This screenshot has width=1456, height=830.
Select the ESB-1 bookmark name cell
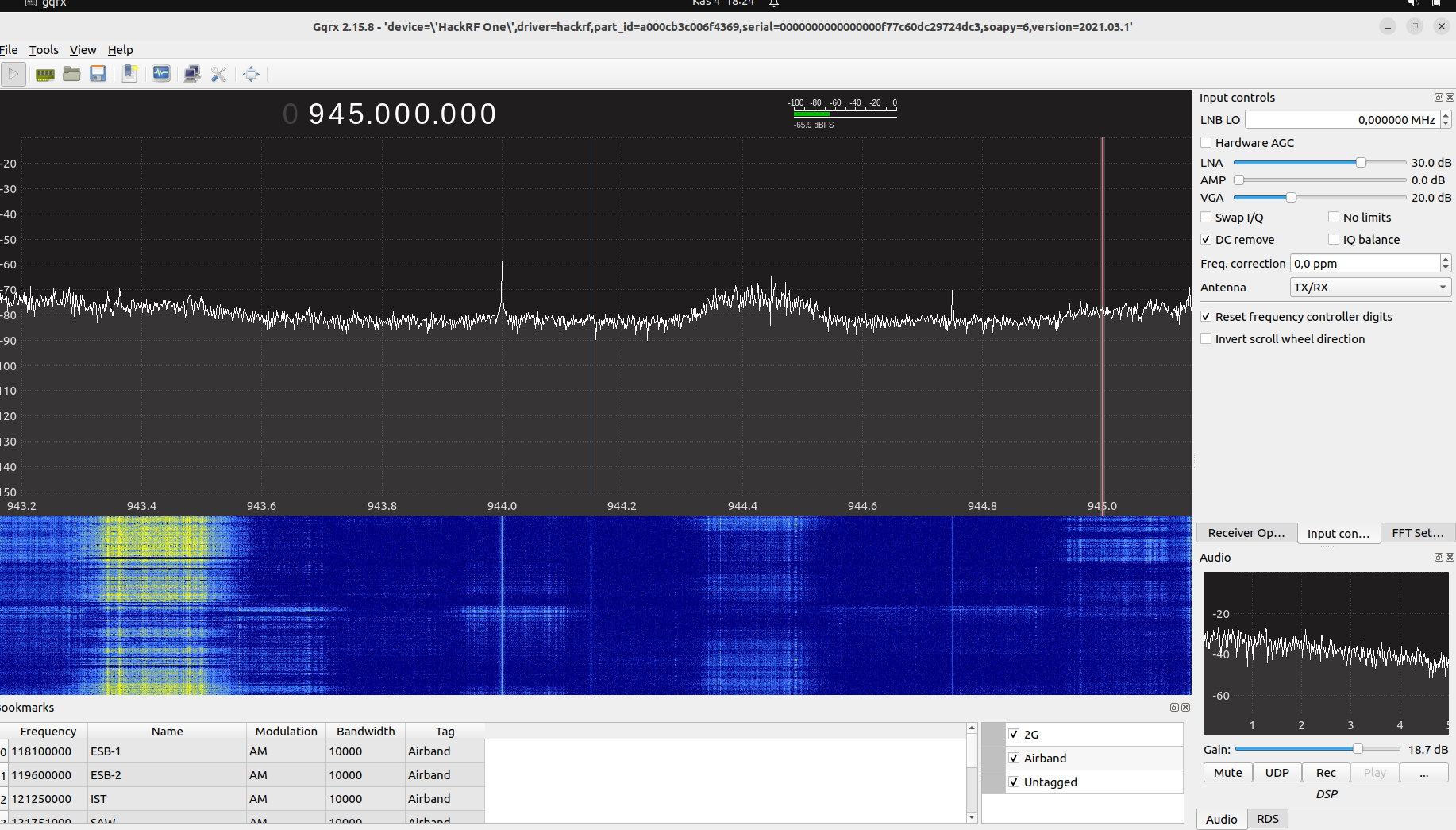[167, 751]
